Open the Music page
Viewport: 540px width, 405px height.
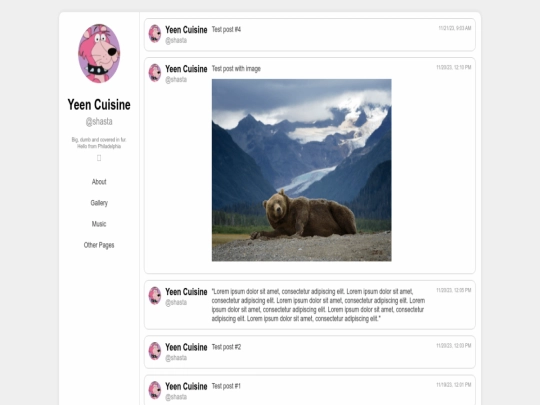(99, 224)
